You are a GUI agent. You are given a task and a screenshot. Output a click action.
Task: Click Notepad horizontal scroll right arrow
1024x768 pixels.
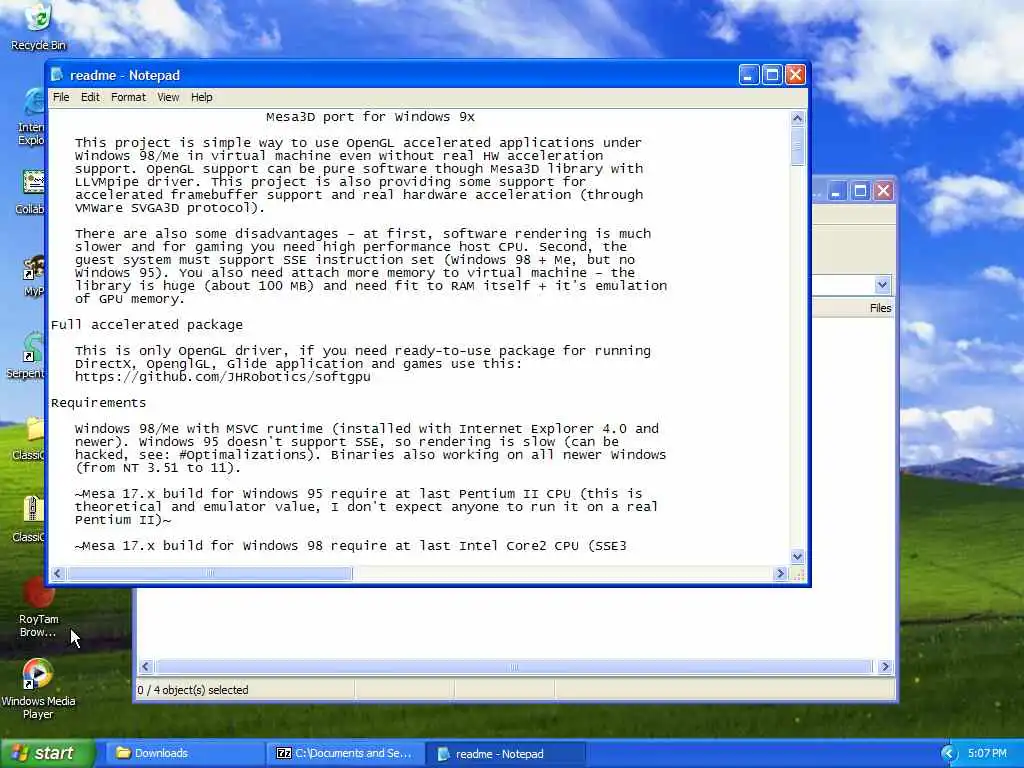(780, 573)
